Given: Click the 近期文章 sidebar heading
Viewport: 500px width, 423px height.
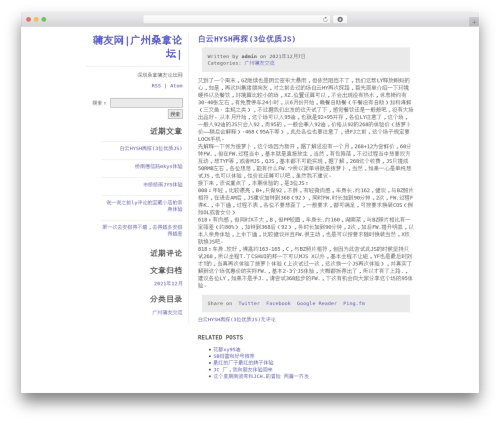Looking at the screenshot, I should pyautogui.click(x=166, y=131).
